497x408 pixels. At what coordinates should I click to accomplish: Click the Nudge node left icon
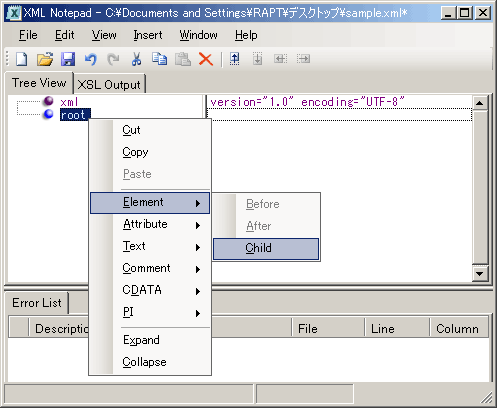click(x=280, y=59)
